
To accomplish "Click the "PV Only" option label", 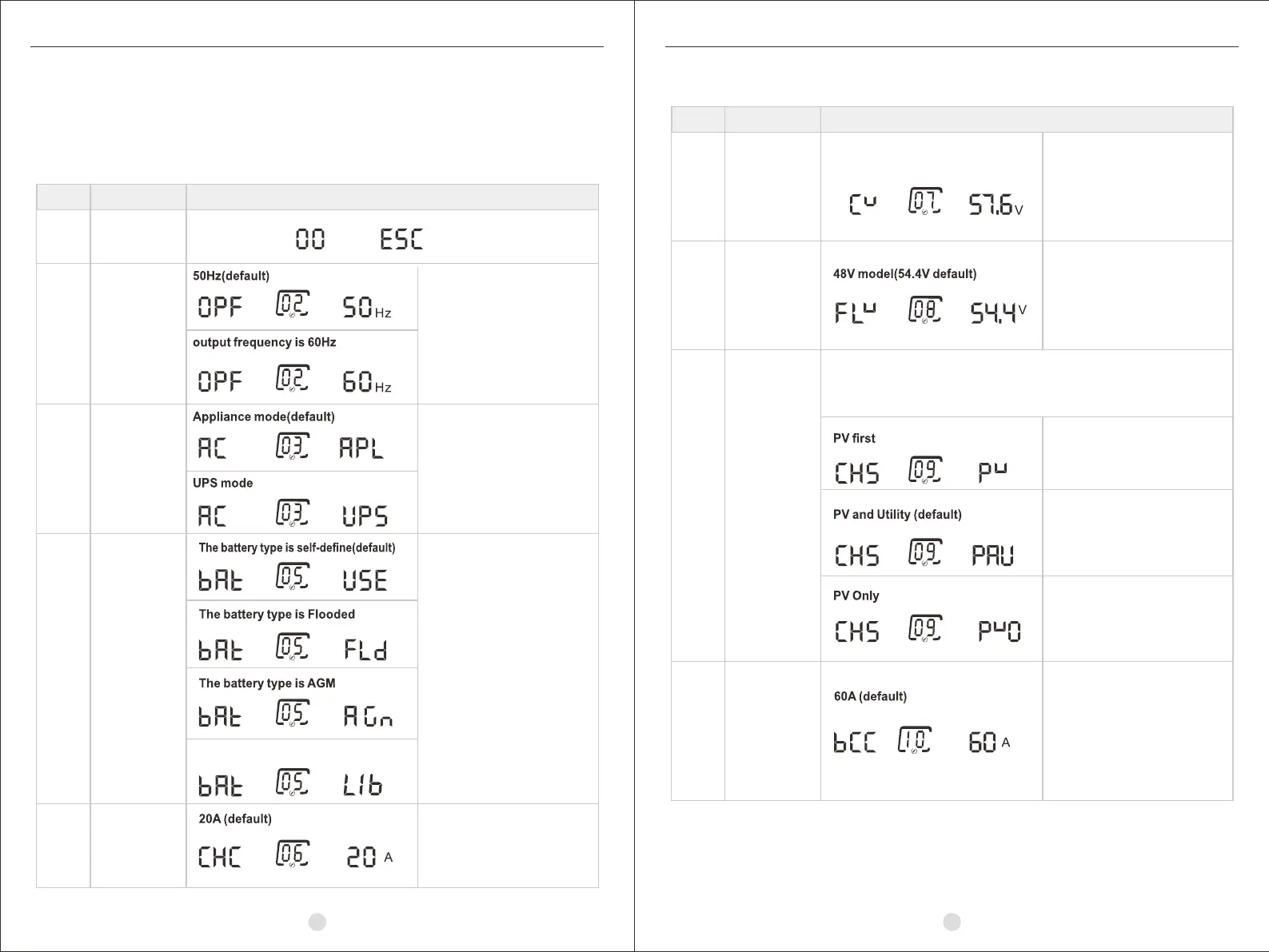I will click(x=856, y=596).
